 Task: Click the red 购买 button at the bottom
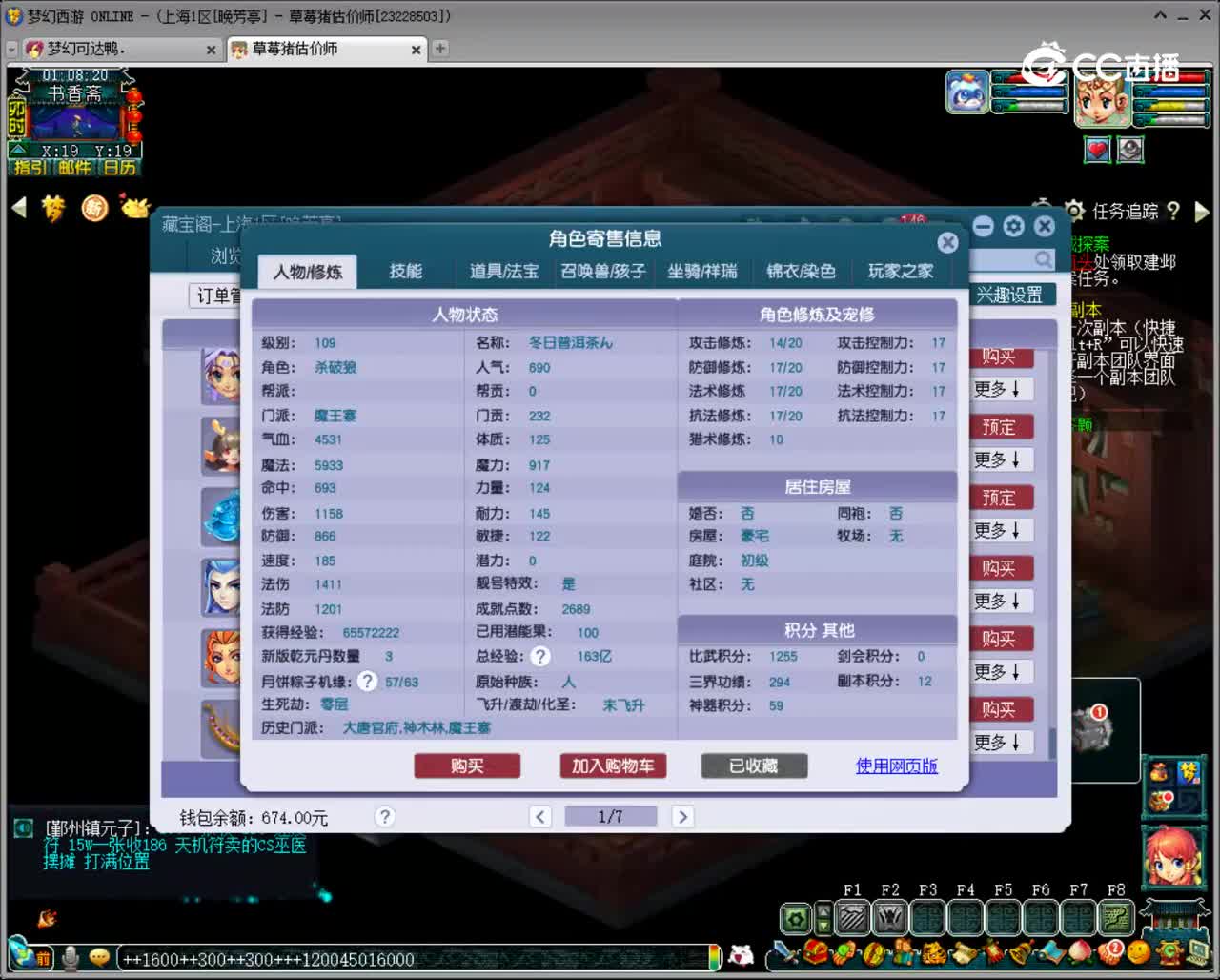467,766
